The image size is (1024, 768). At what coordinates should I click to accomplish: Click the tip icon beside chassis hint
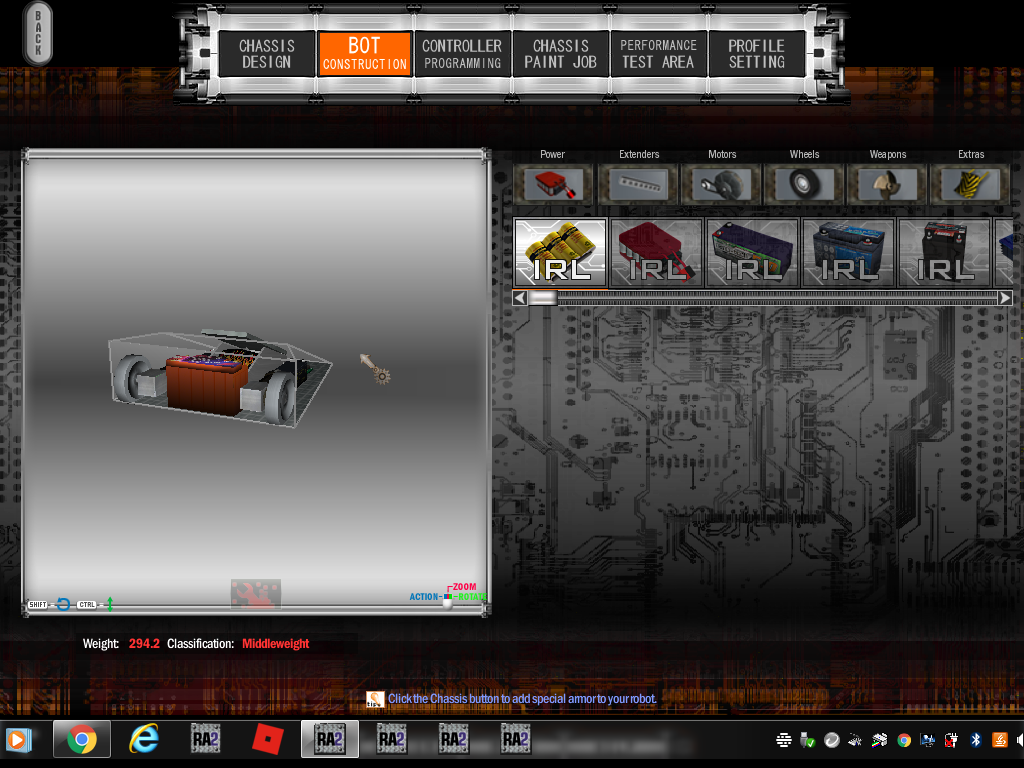click(375, 699)
